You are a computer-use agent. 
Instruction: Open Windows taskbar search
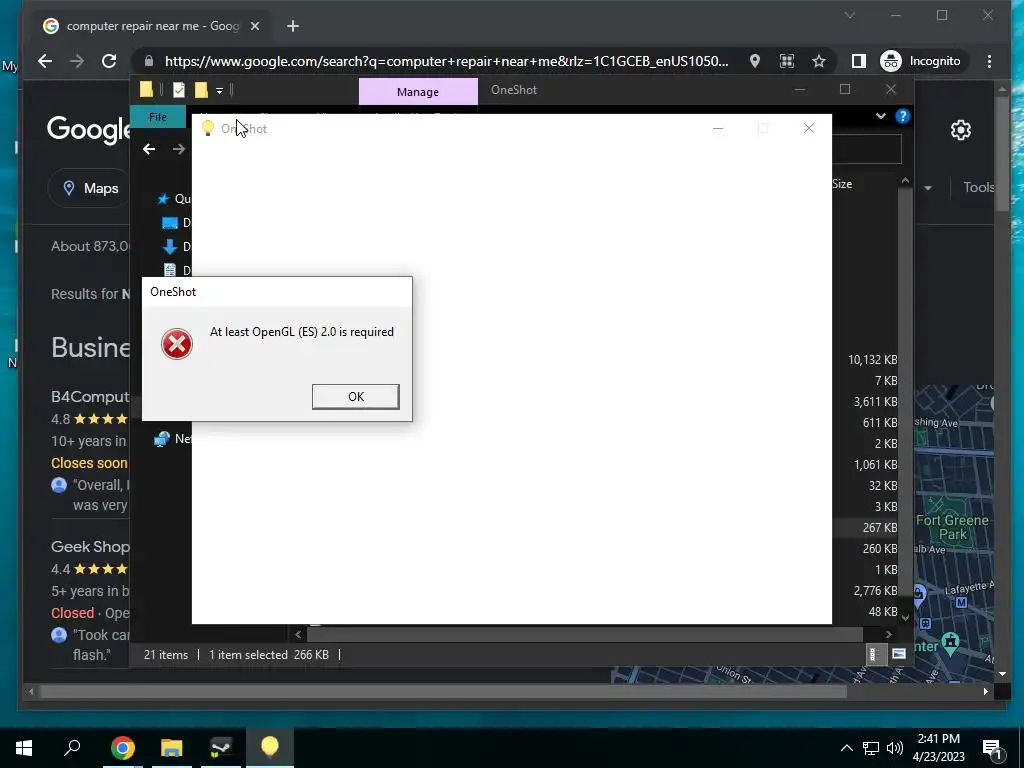click(x=72, y=748)
